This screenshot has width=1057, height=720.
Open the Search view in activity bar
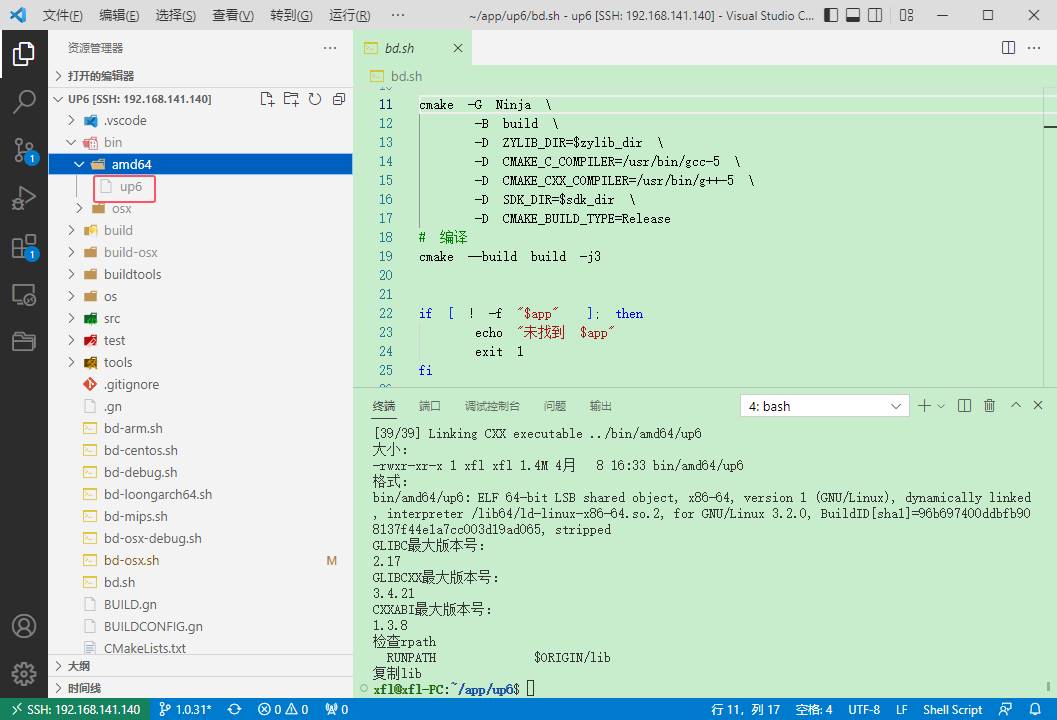point(23,101)
